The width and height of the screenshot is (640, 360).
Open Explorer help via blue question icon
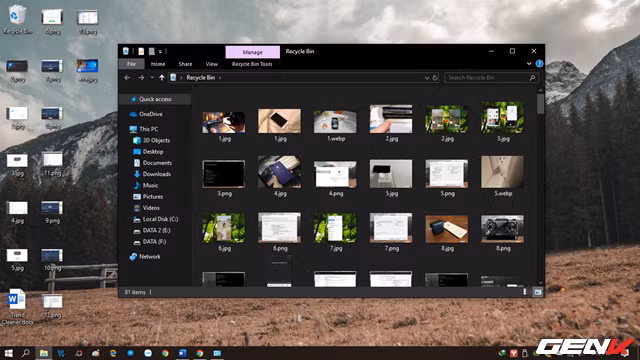click(539, 64)
